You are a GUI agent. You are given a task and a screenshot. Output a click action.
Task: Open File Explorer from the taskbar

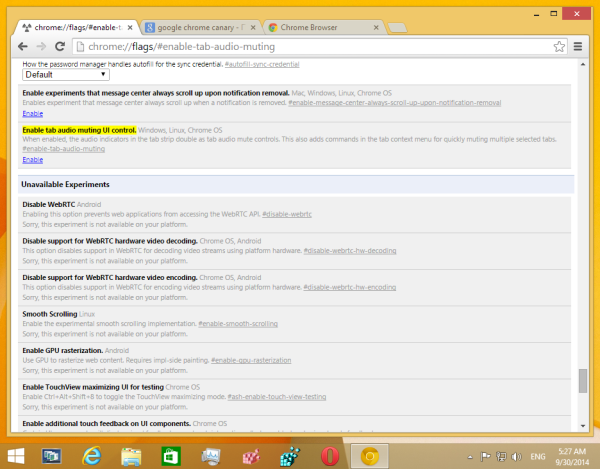[x=131, y=456]
